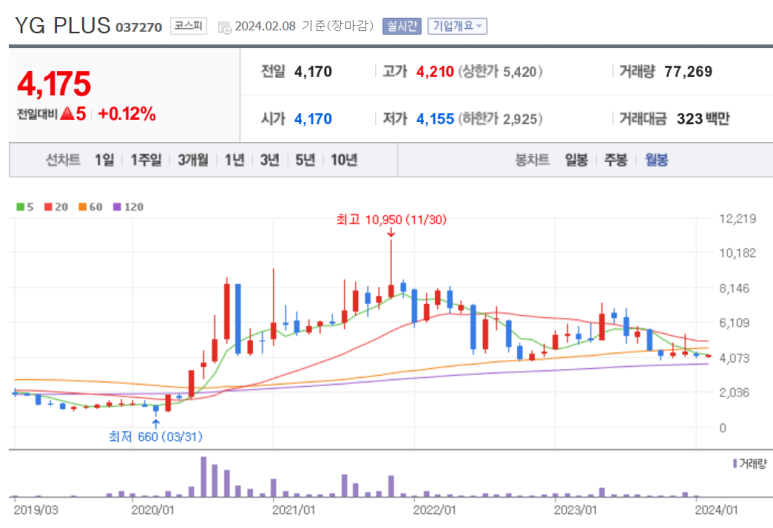773x528 pixels.
Task: Click the stock code 037270
Action: [139, 28]
